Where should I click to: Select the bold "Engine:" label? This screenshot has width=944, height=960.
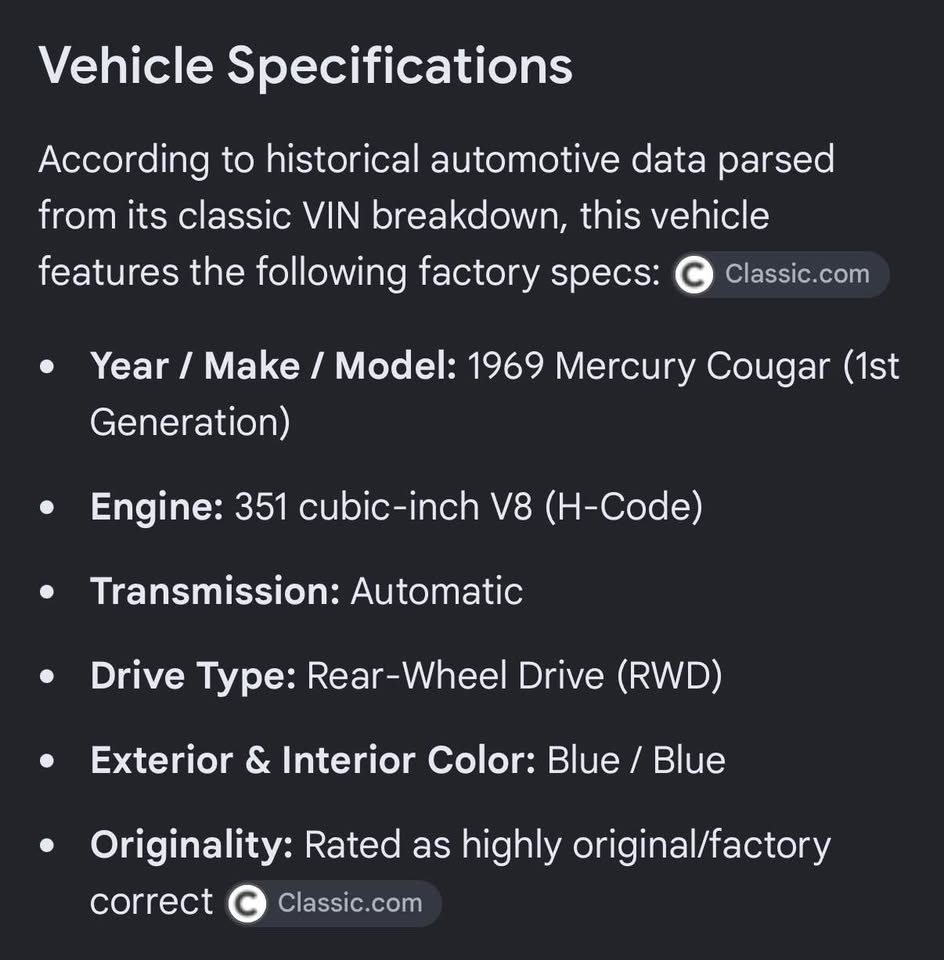point(157,507)
